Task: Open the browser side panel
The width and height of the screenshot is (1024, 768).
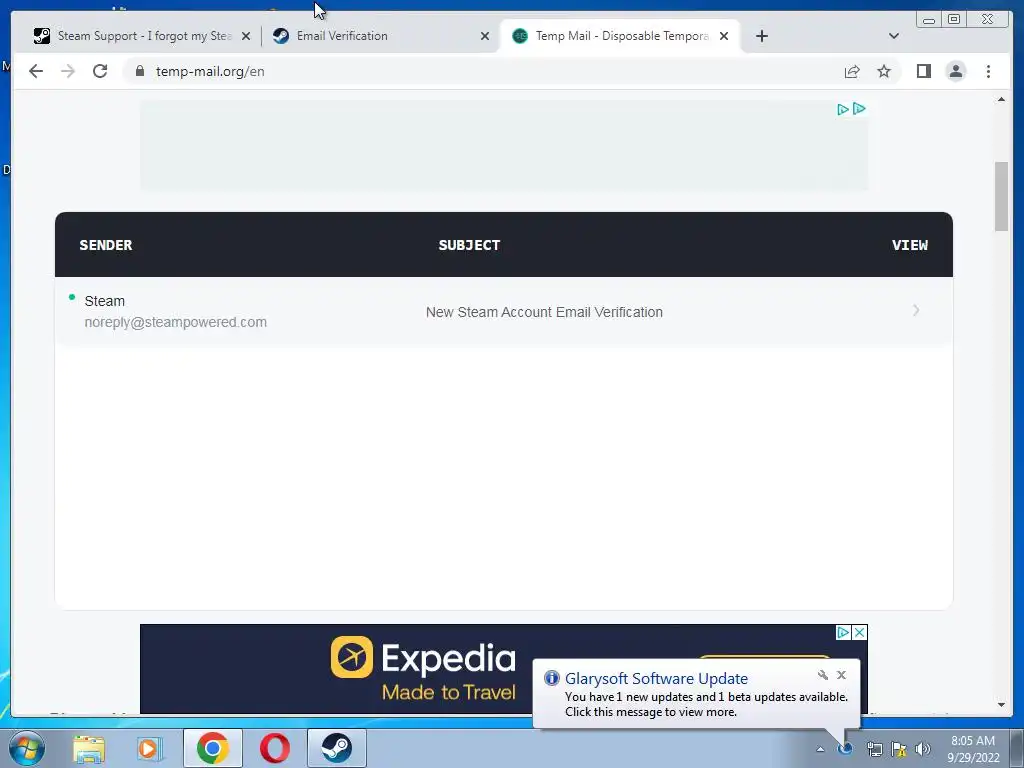Action: (x=923, y=71)
